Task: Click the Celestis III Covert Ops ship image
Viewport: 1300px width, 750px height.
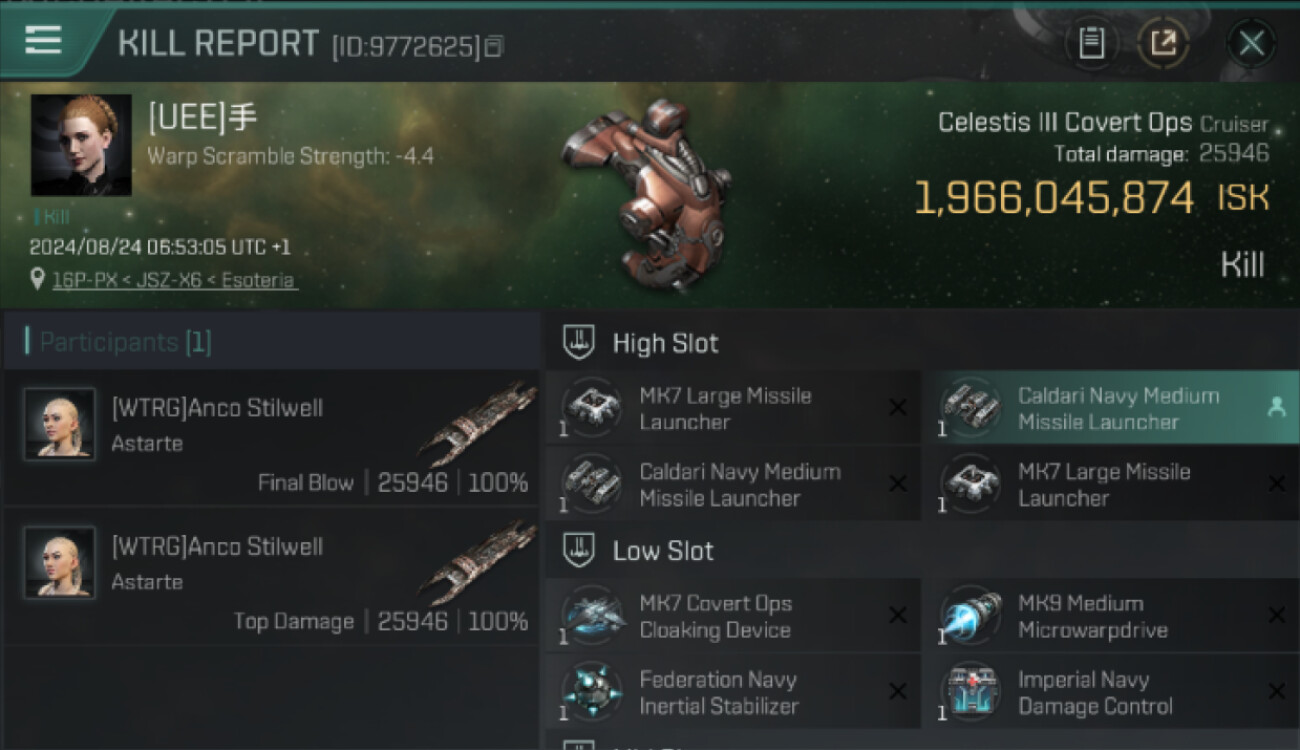Action: [647, 192]
